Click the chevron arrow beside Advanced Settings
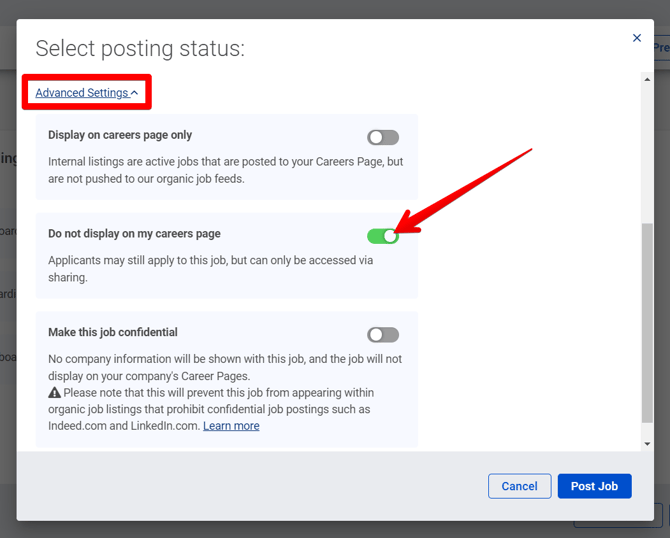 tap(135, 93)
